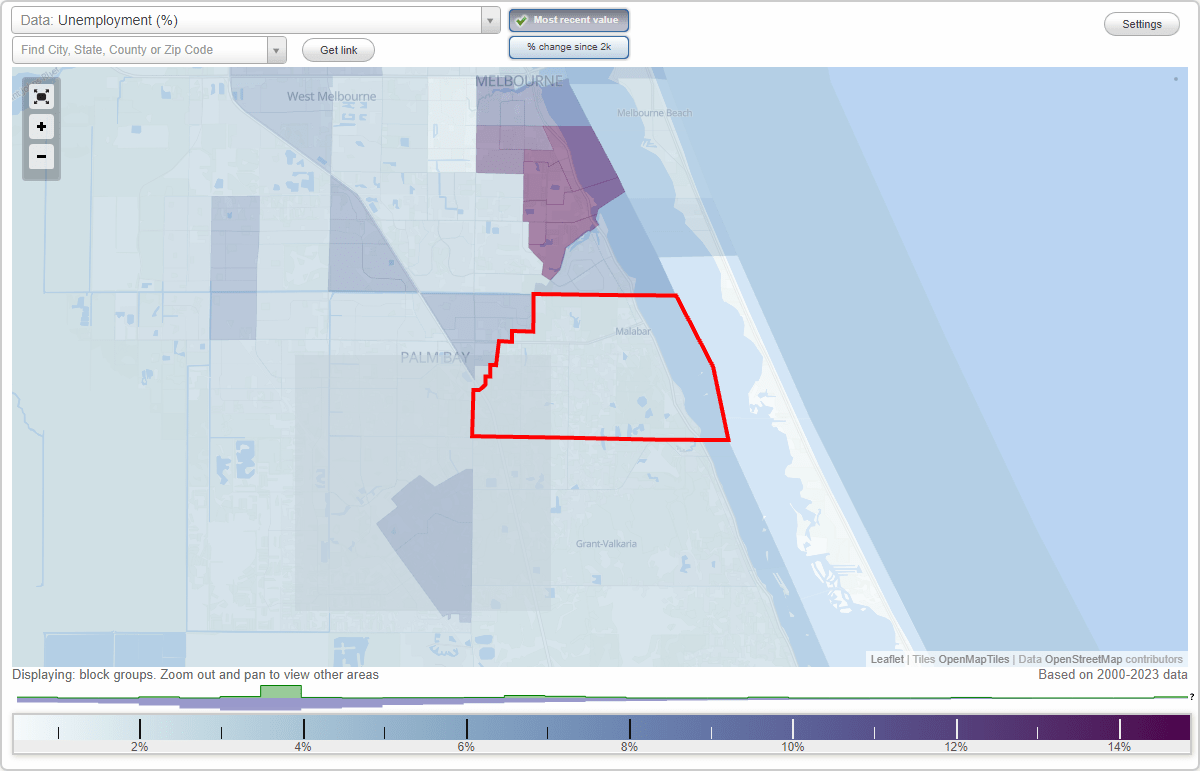Screen dimensions: 1200x771
Task: Click the Leaflet attribution link
Action: point(886,659)
